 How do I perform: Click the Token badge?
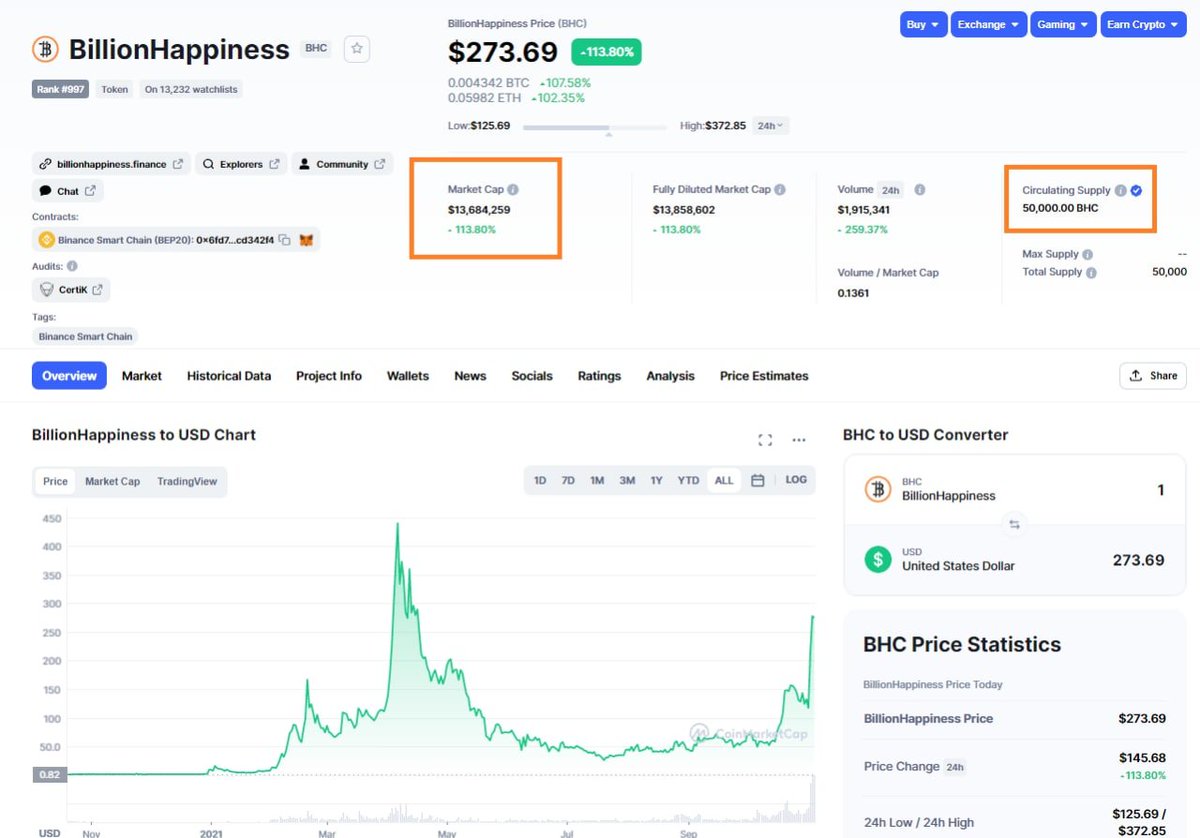115,89
